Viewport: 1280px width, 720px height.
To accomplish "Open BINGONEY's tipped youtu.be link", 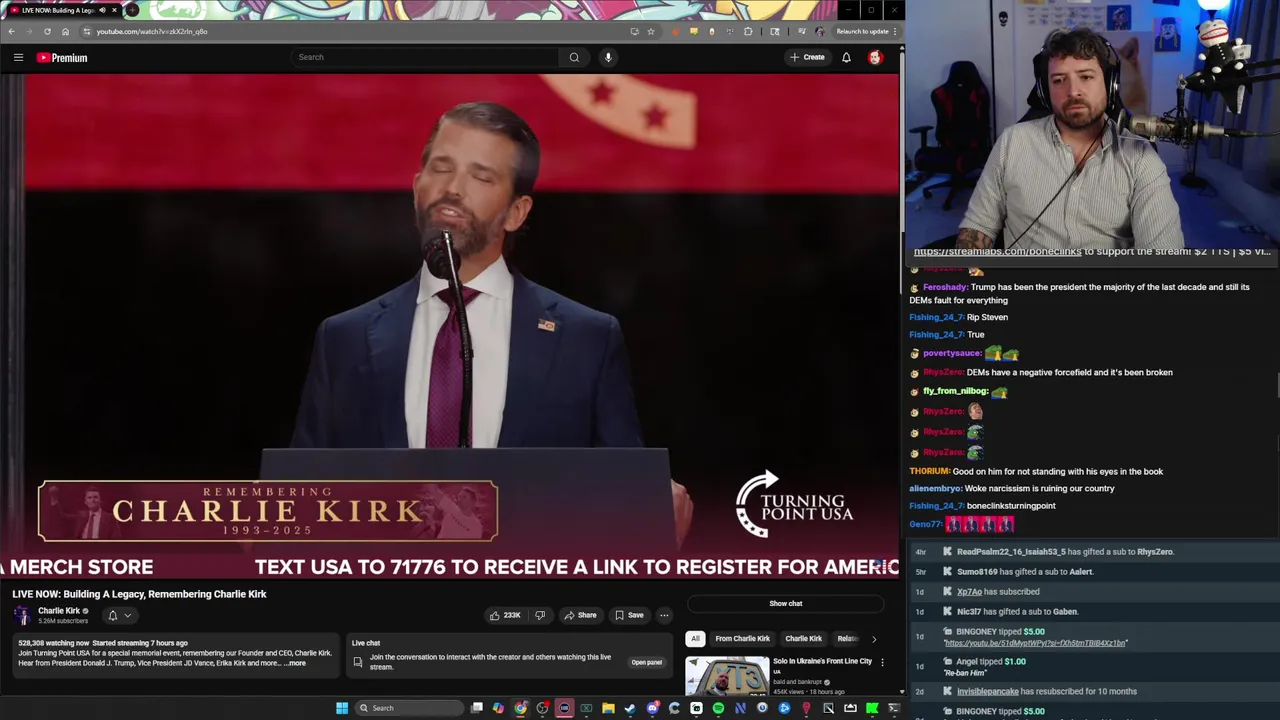I will click(1035, 643).
